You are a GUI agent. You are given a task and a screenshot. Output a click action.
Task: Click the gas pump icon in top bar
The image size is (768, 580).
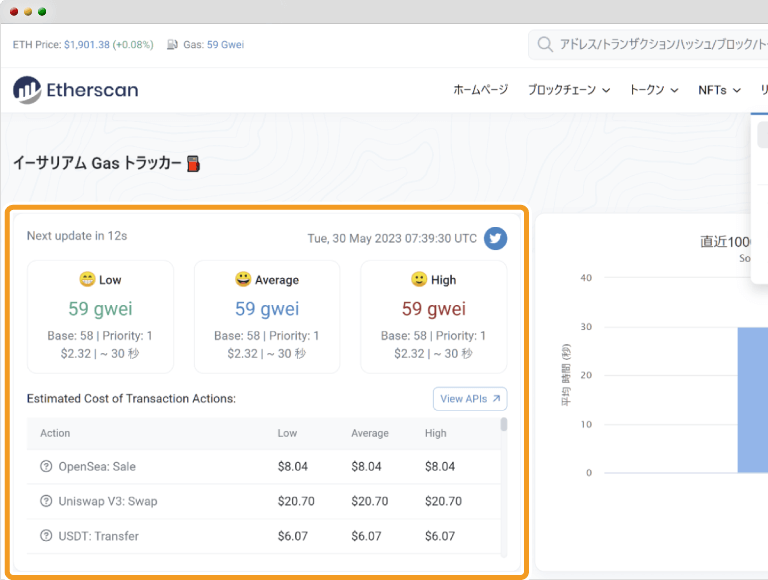point(172,45)
